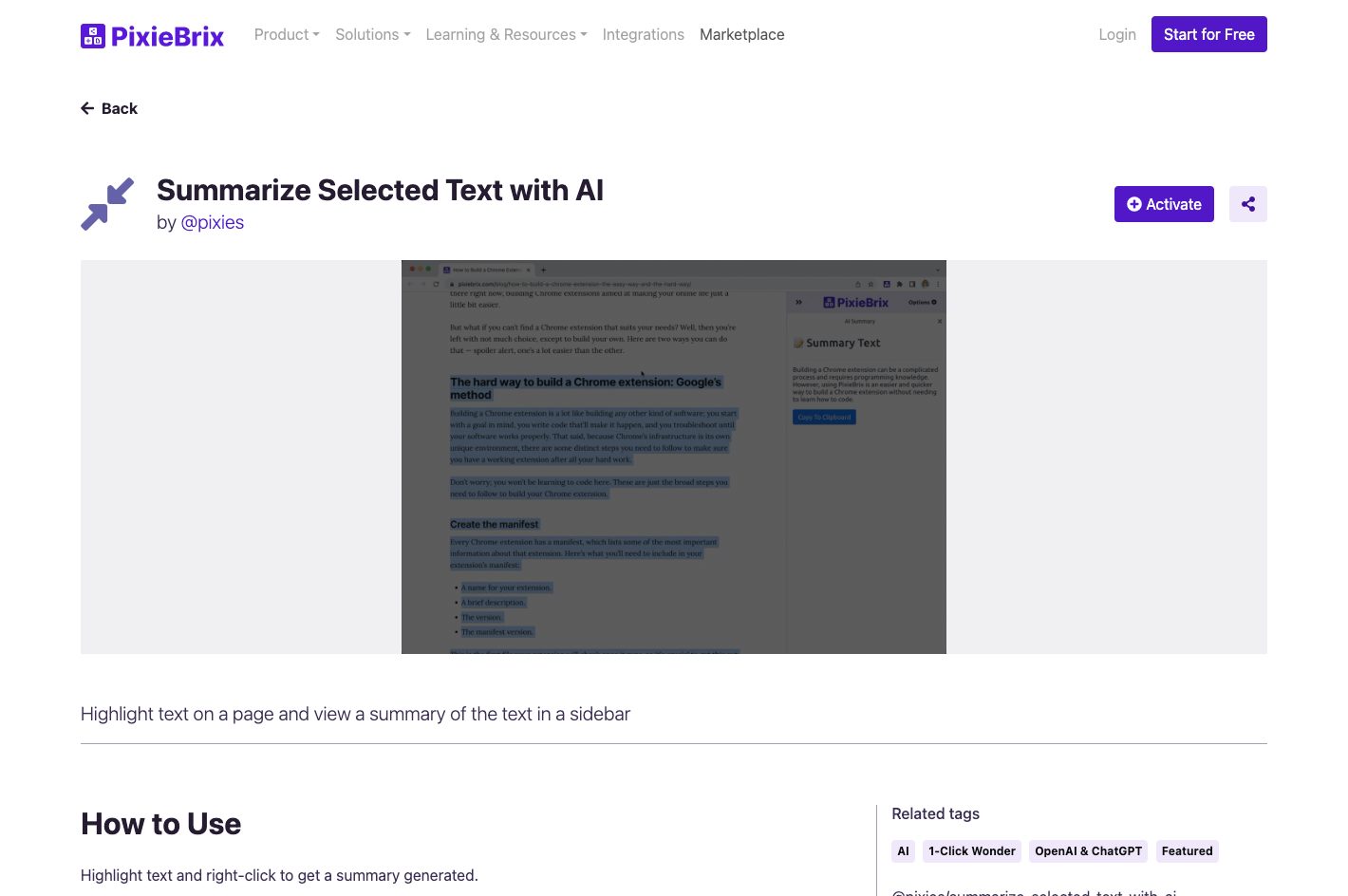This screenshot has width=1348, height=896.
Task: Click the back arrow icon
Action: pos(87,108)
